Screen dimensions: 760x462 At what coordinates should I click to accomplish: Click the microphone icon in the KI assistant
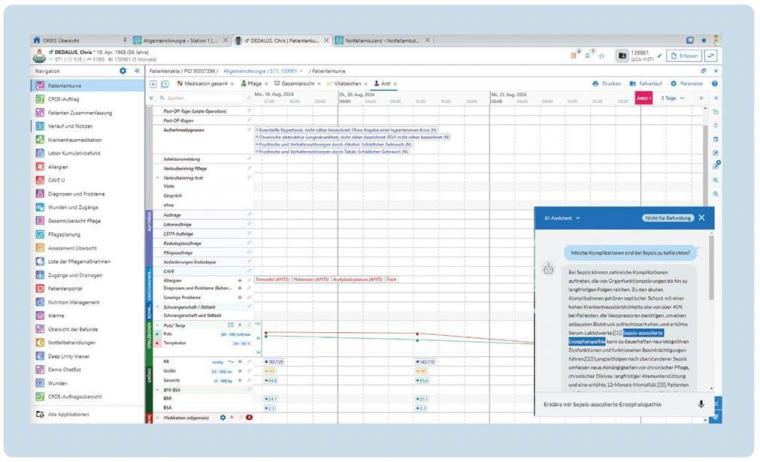pos(701,404)
